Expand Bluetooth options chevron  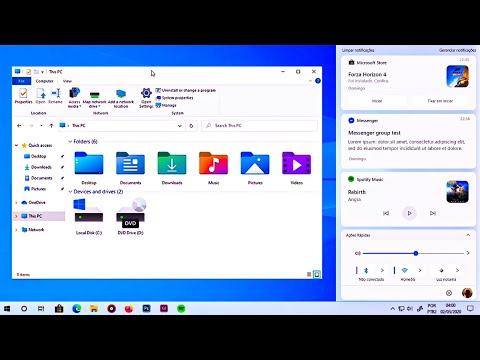pos(382,270)
